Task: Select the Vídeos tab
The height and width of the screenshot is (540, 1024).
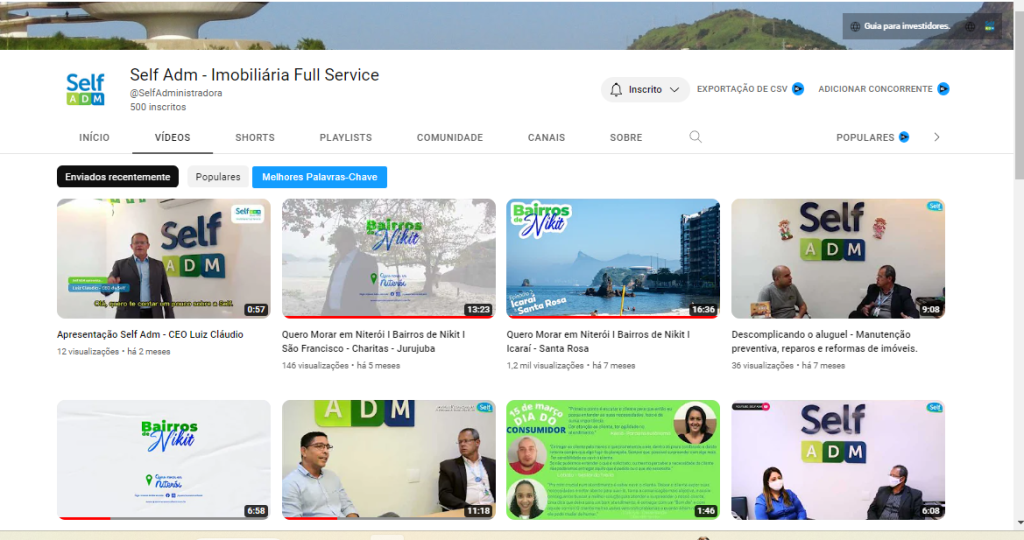Action: point(172,137)
